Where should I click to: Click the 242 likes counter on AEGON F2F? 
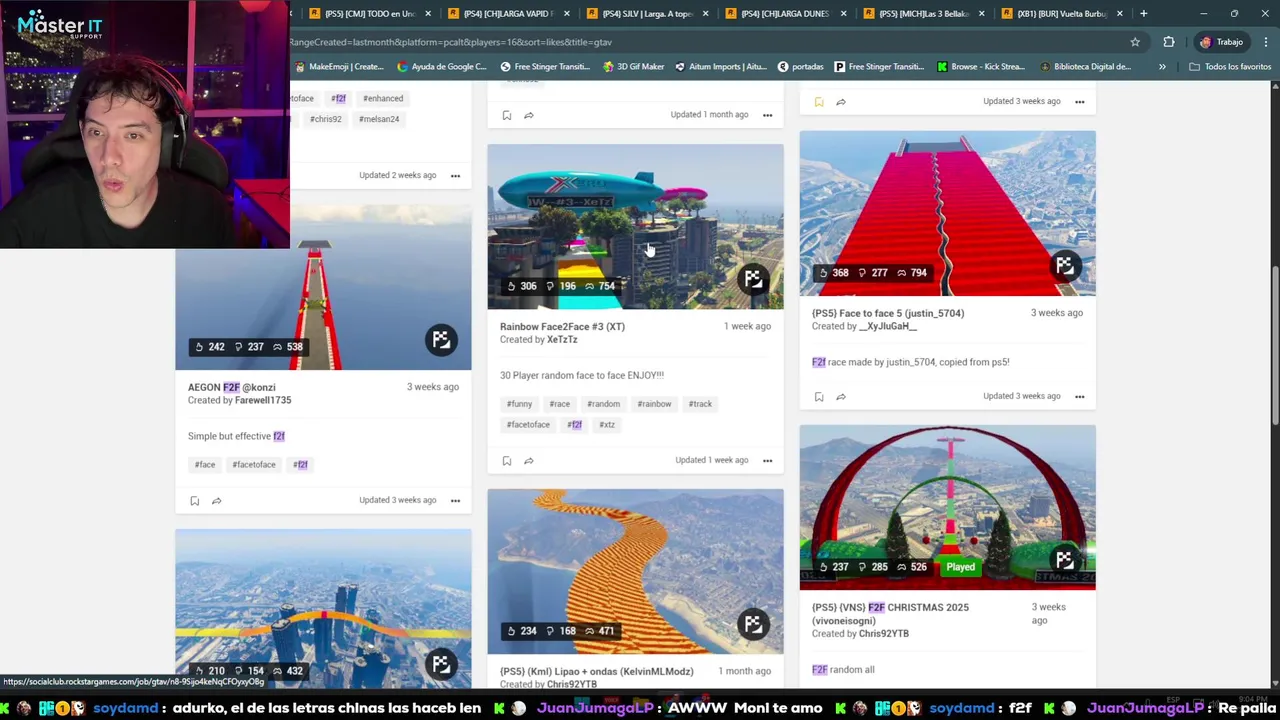click(x=209, y=347)
